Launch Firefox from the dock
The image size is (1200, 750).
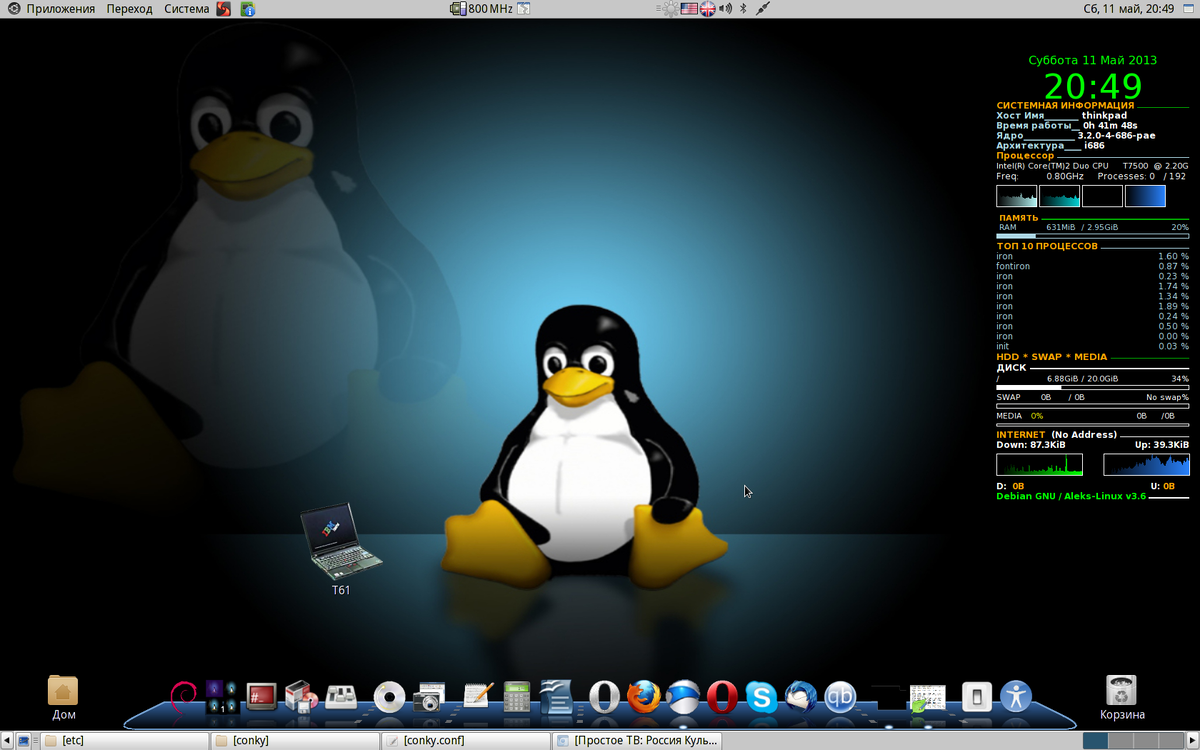click(644, 696)
